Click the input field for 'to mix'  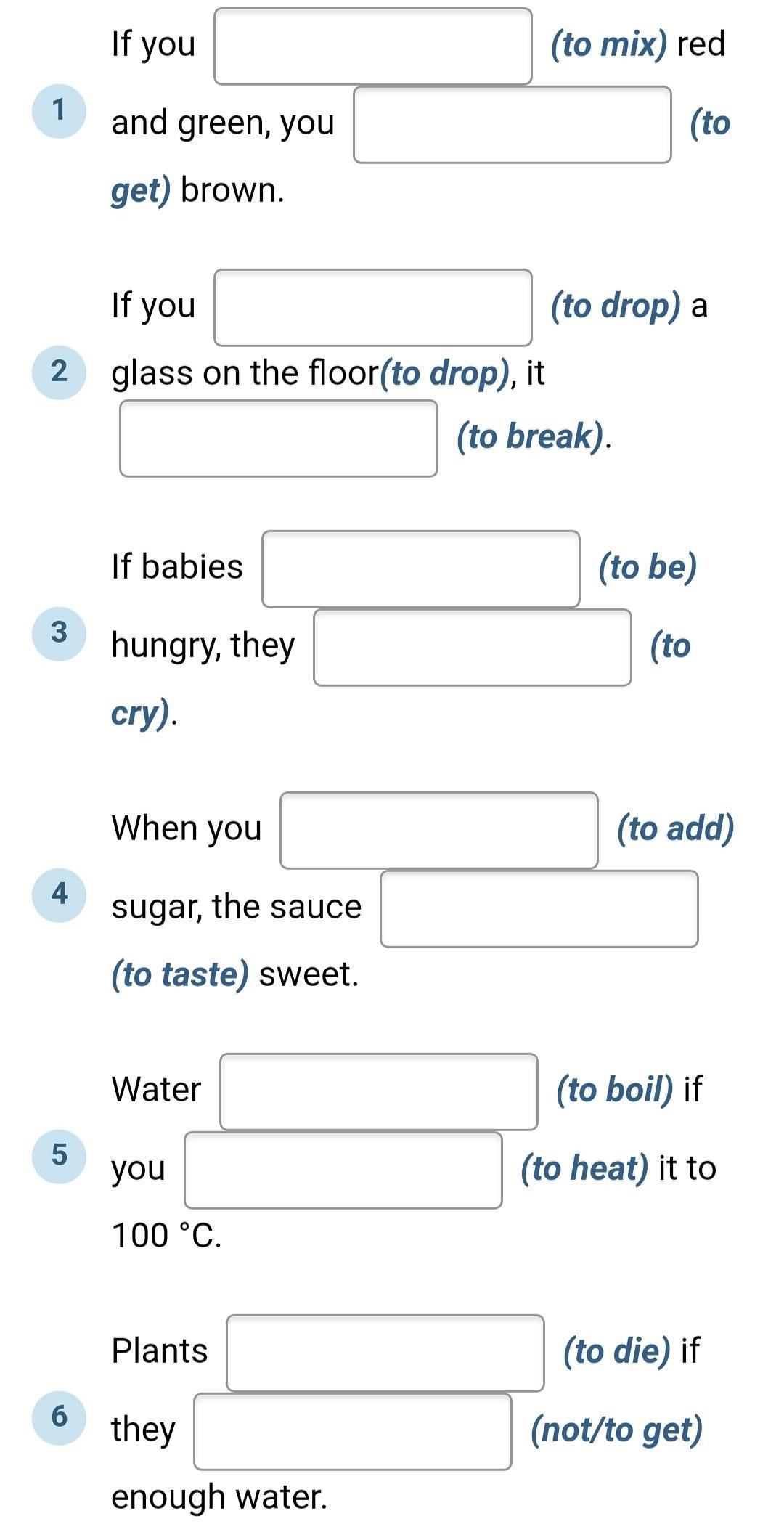click(373, 46)
